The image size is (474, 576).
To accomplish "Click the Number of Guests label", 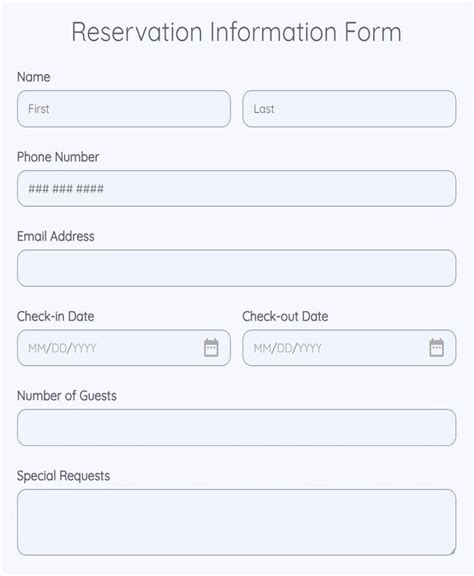I will (x=67, y=396).
